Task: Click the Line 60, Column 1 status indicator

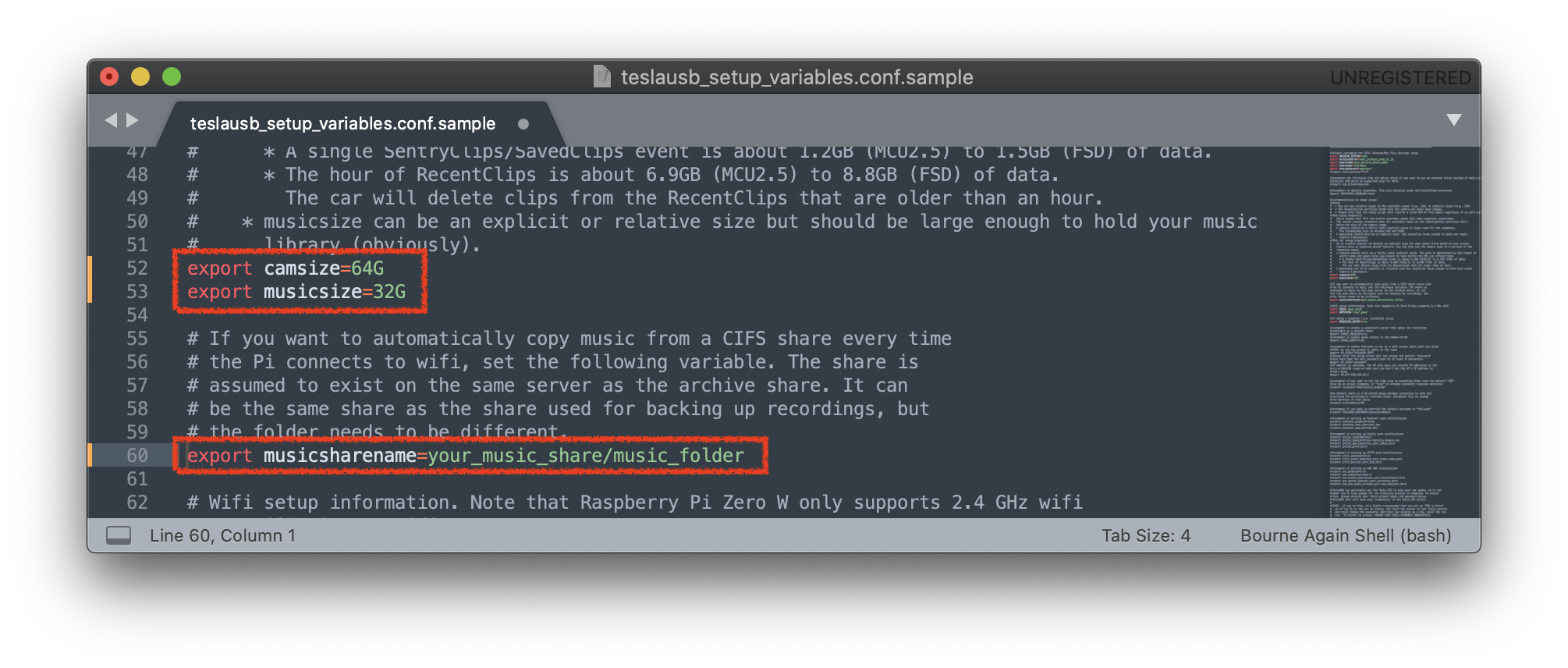Action: point(222,535)
